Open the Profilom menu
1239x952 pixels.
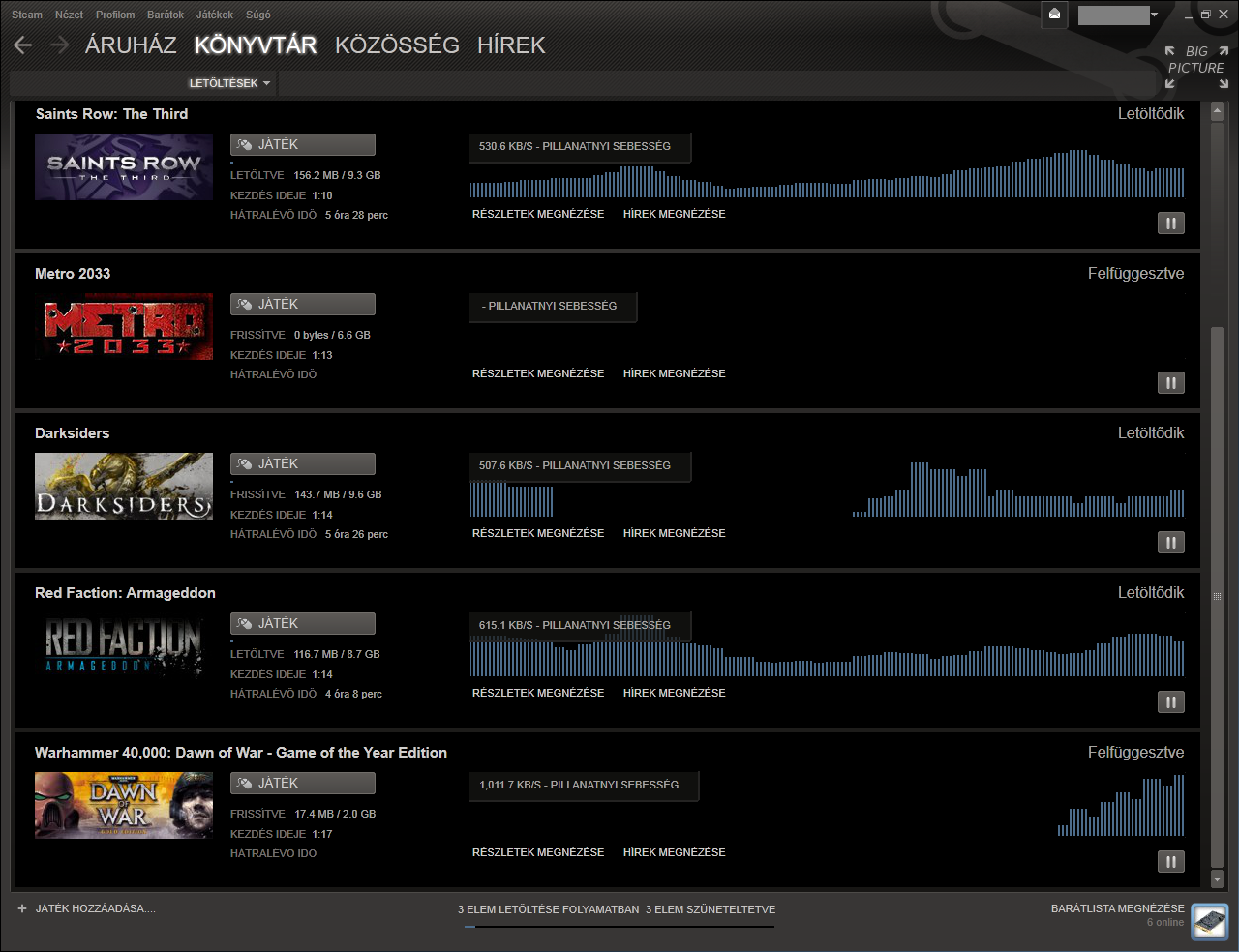tap(115, 15)
